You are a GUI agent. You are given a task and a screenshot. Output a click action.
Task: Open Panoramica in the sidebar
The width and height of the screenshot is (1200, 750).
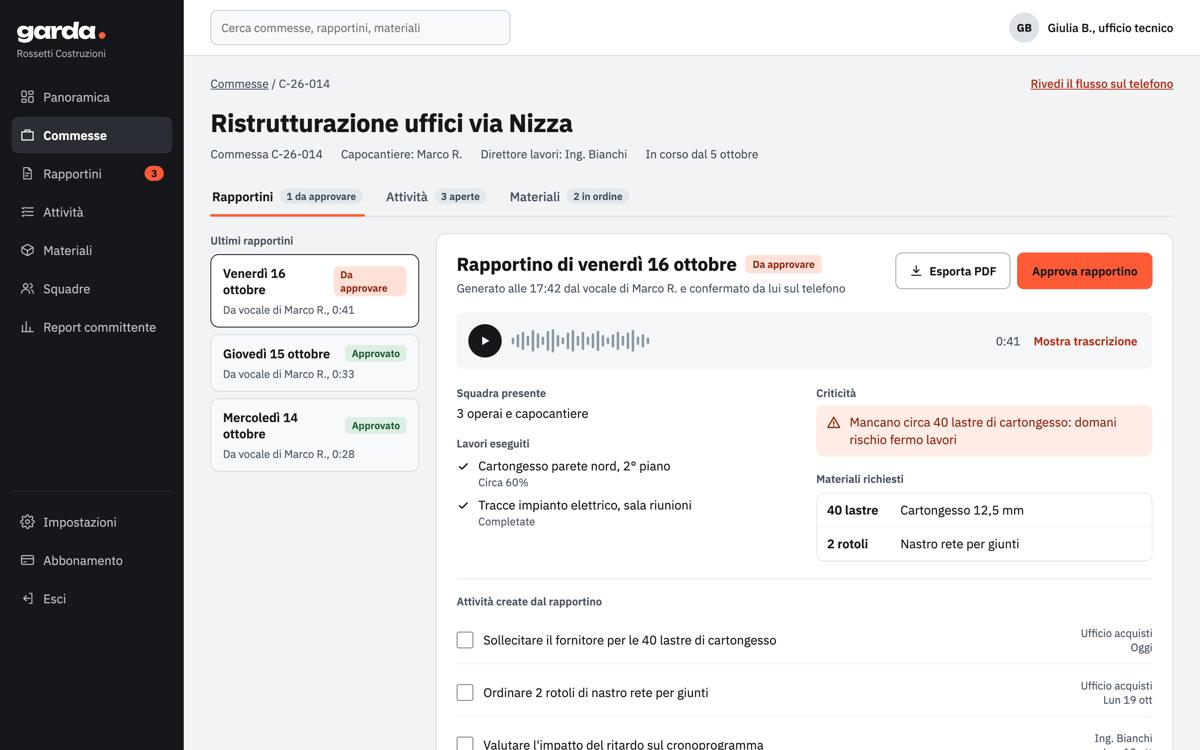[x=92, y=97]
